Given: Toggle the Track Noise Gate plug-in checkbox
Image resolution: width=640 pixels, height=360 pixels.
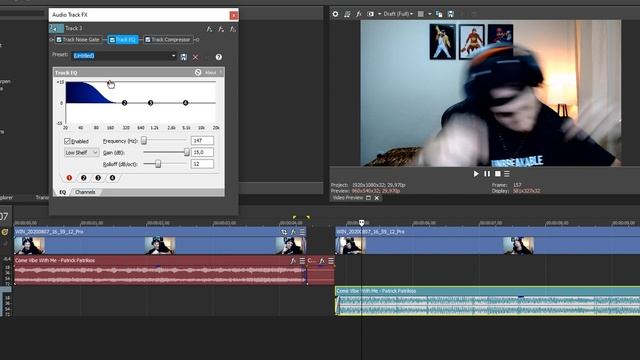Looking at the screenshot, I should [59, 40].
